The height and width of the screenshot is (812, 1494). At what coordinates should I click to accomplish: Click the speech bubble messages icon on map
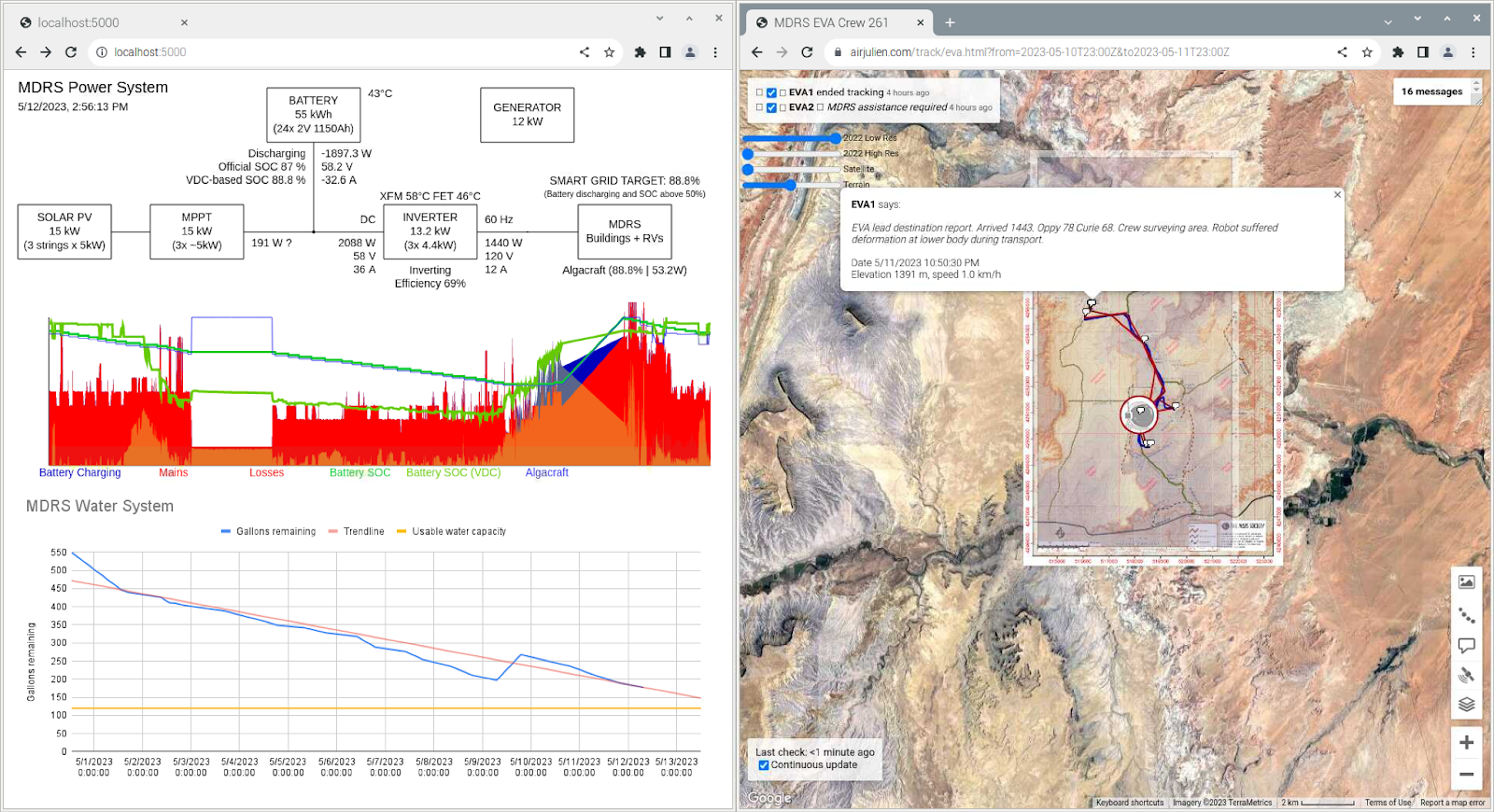1467,646
